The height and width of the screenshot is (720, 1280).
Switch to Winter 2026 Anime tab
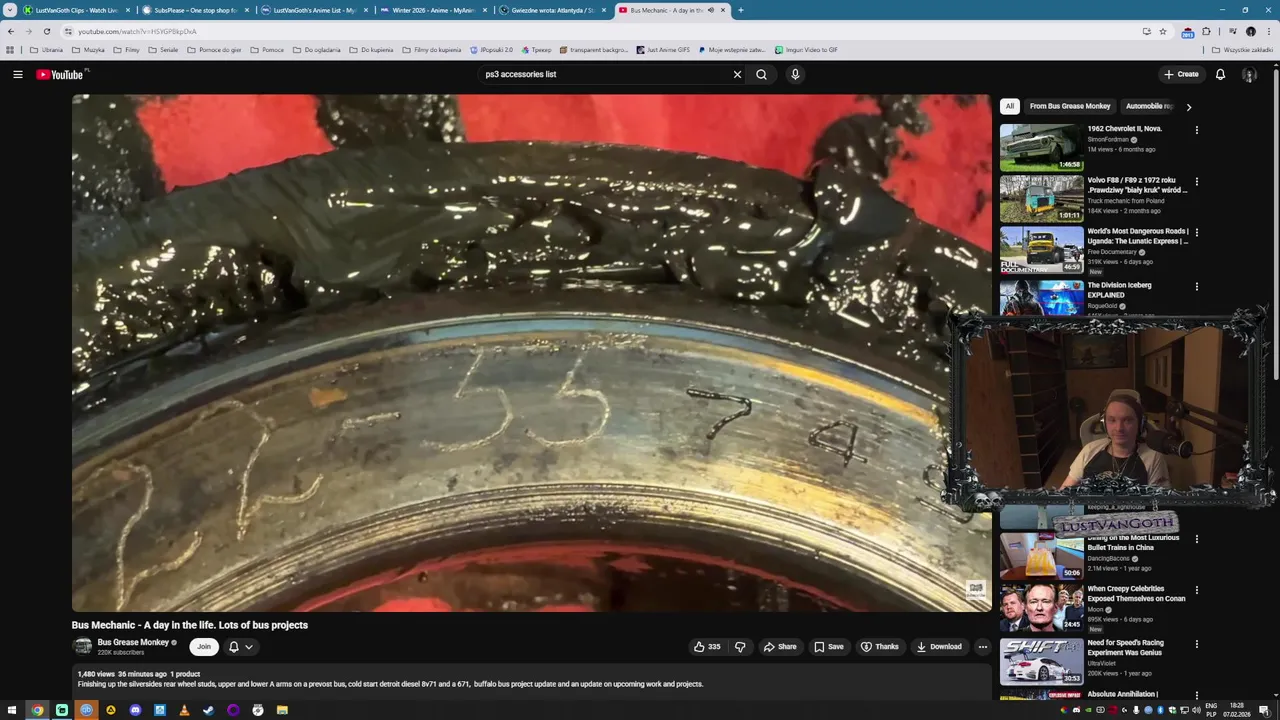pyautogui.click(x=433, y=10)
